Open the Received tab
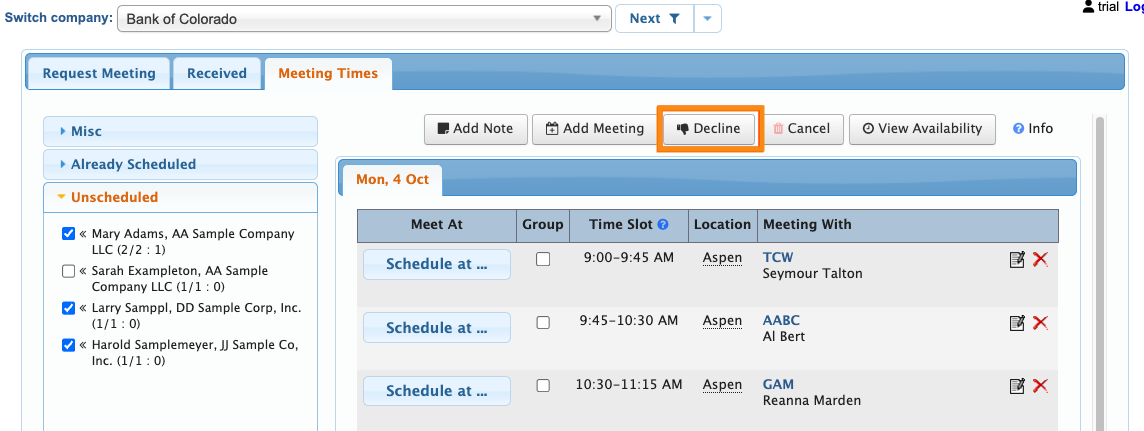 coord(217,73)
